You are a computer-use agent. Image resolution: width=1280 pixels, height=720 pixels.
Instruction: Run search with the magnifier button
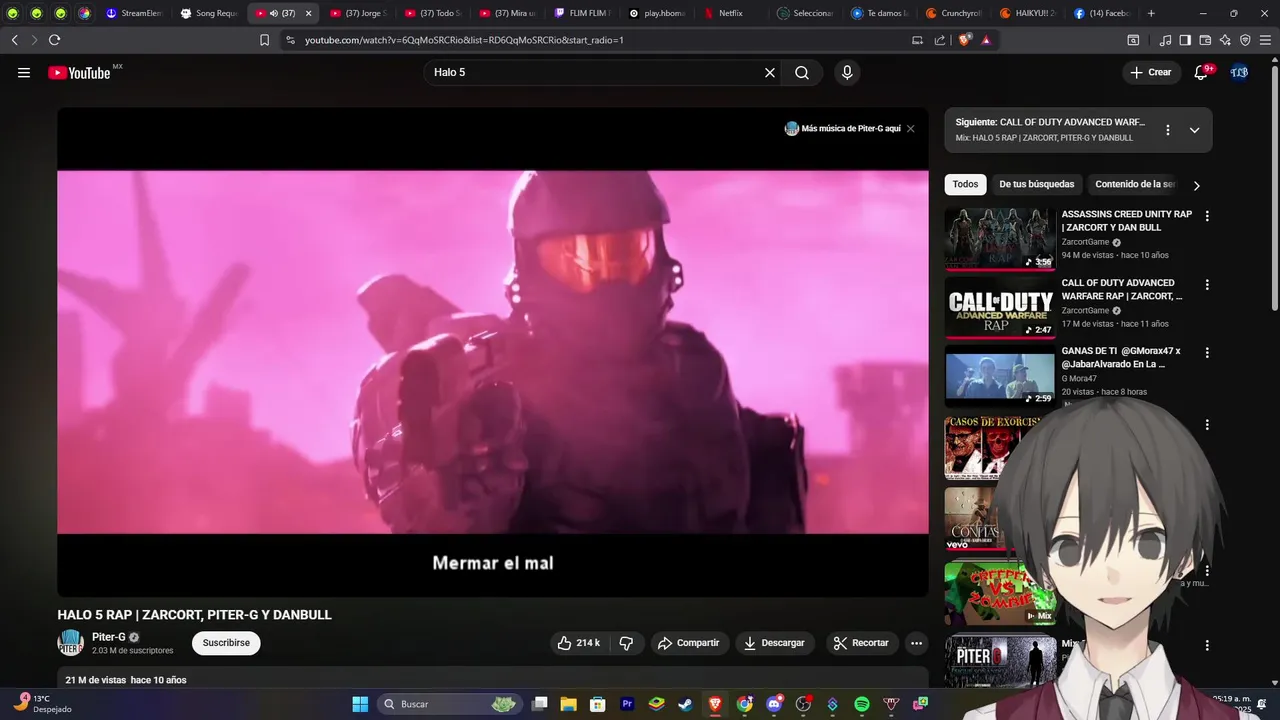click(802, 72)
